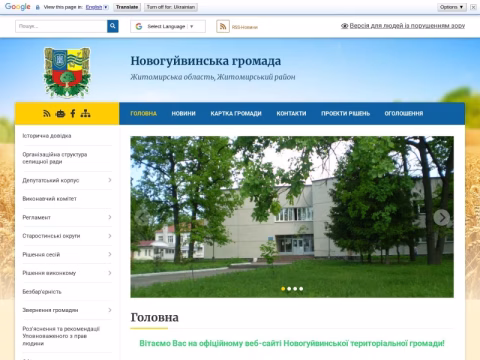Open the Головна navigation tab
This screenshot has height=360, width=480.
tap(144, 114)
